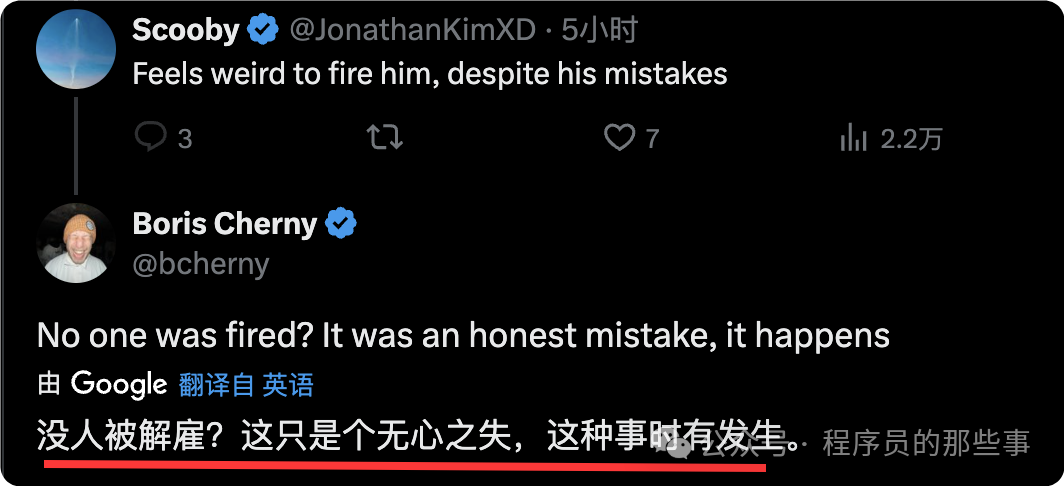Open the view analytics bar chart icon
1064x486 pixels.
point(854,137)
